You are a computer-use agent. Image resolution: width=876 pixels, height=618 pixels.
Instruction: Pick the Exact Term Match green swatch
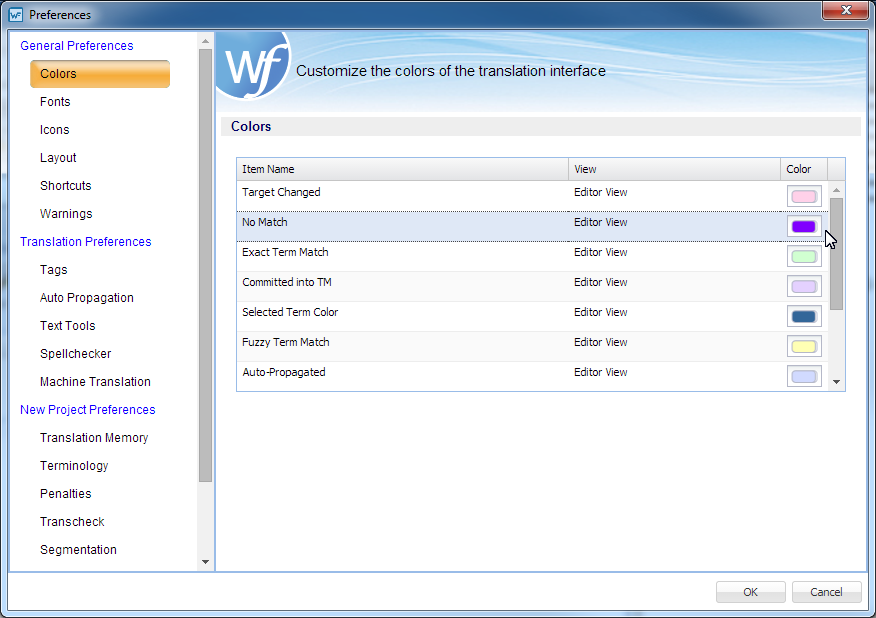[x=804, y=257]
